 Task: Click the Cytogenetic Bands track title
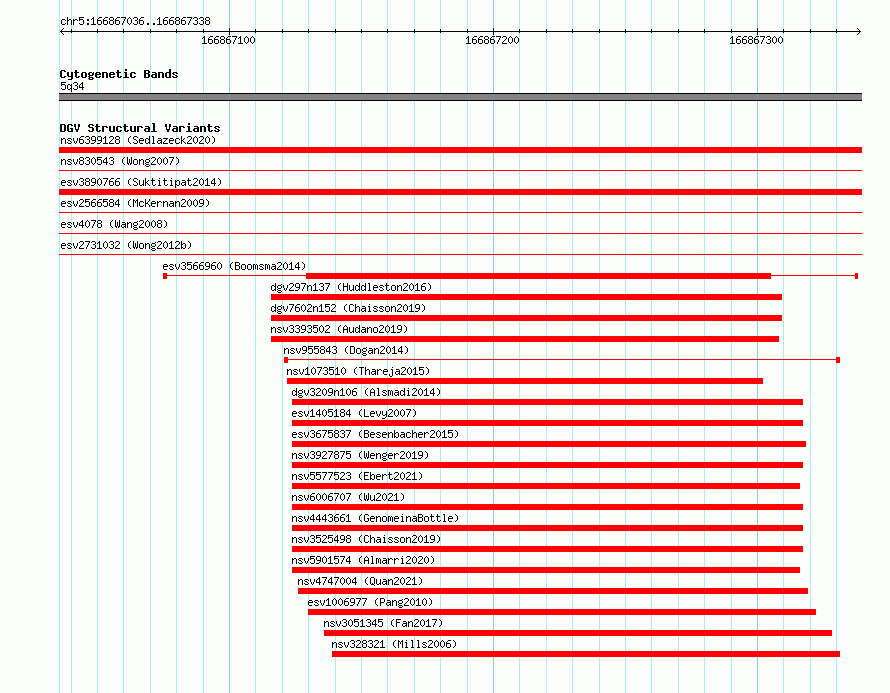click(x=119, y=74)
